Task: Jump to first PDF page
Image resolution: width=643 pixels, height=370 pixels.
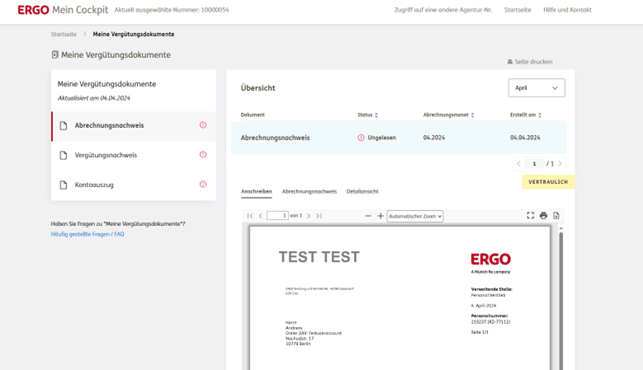Action: click(250, 216)
